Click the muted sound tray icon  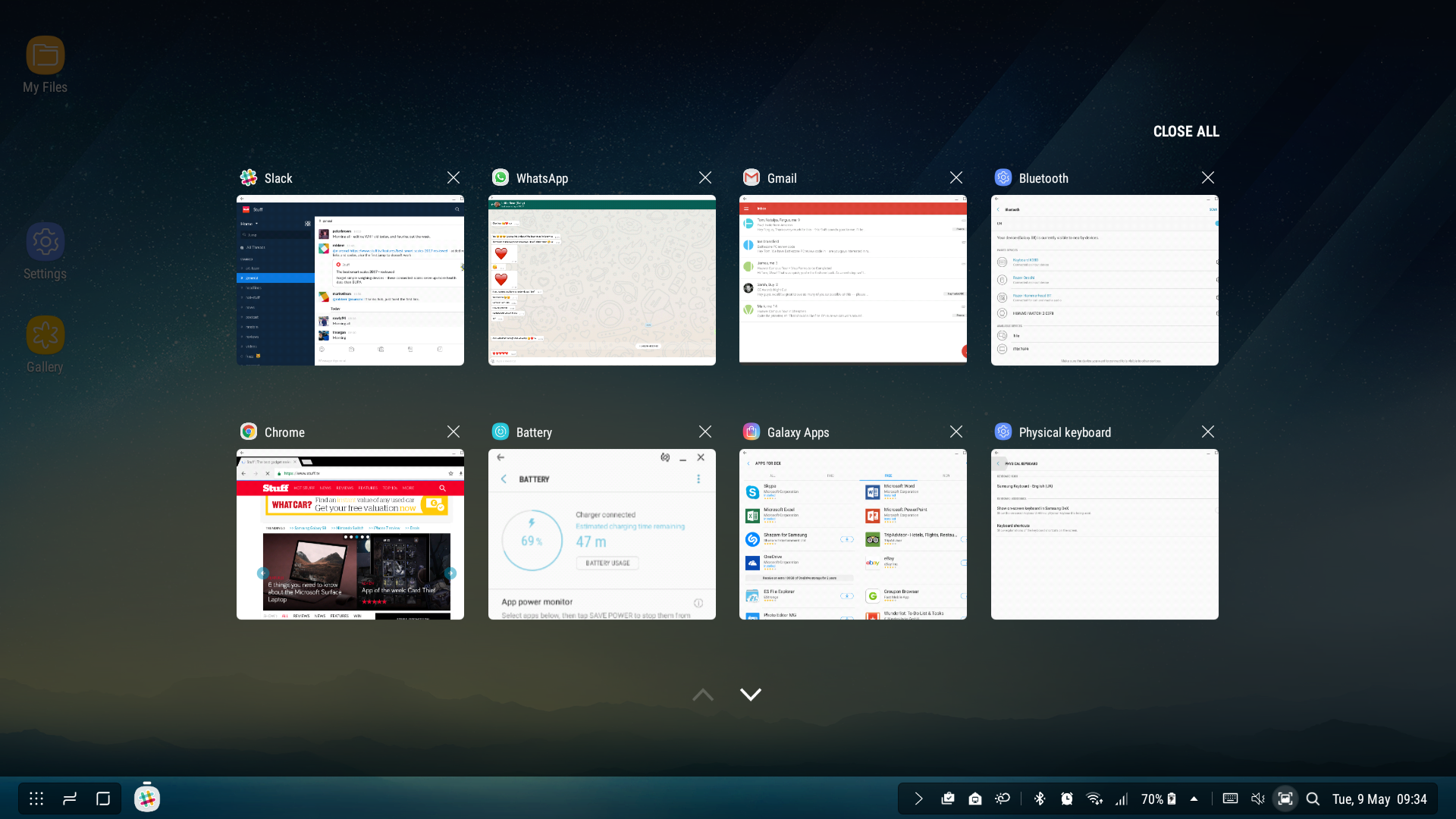1258,799
